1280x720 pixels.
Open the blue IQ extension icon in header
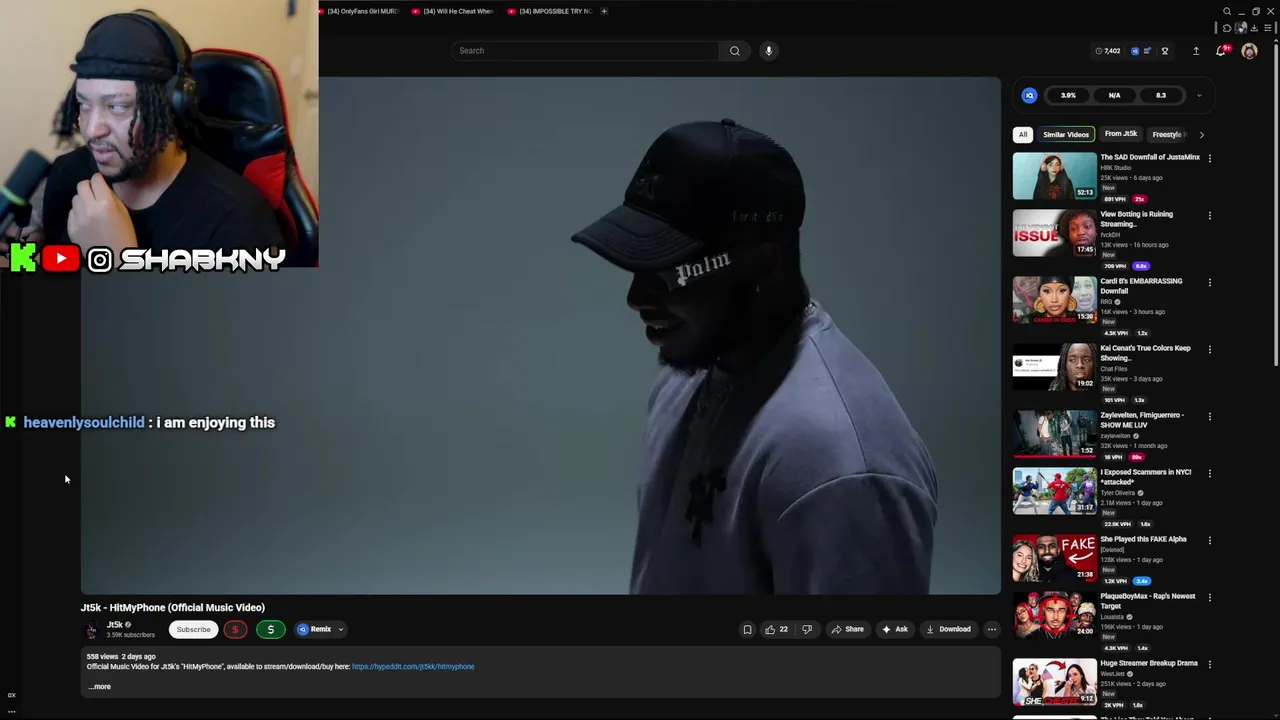[x=1135, y=51]
